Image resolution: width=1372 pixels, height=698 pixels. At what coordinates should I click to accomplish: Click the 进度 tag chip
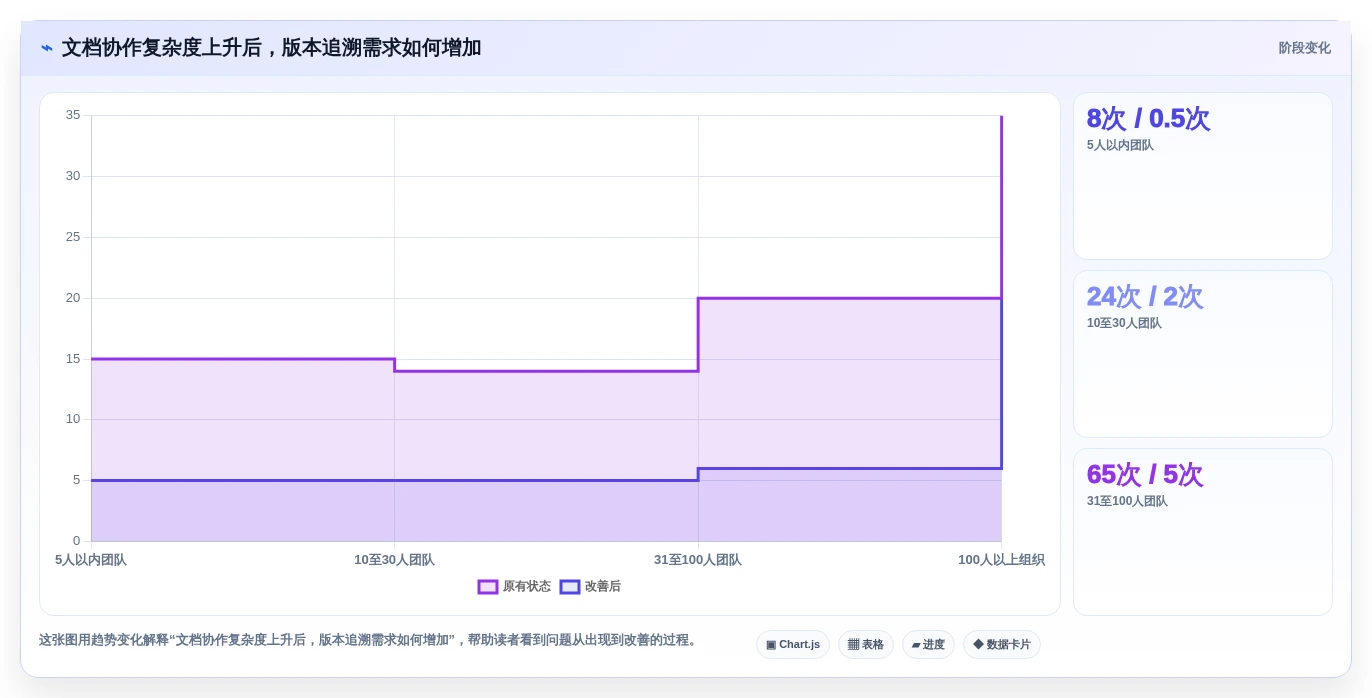tap(928, 645)
